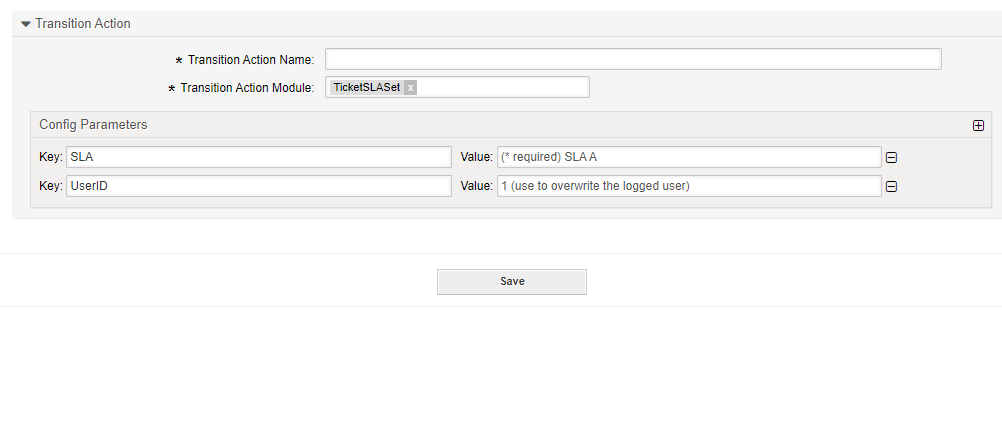This screenshot has height=422, width=1002.
Task: Focus the SLA key field
Action: [259, 157]
